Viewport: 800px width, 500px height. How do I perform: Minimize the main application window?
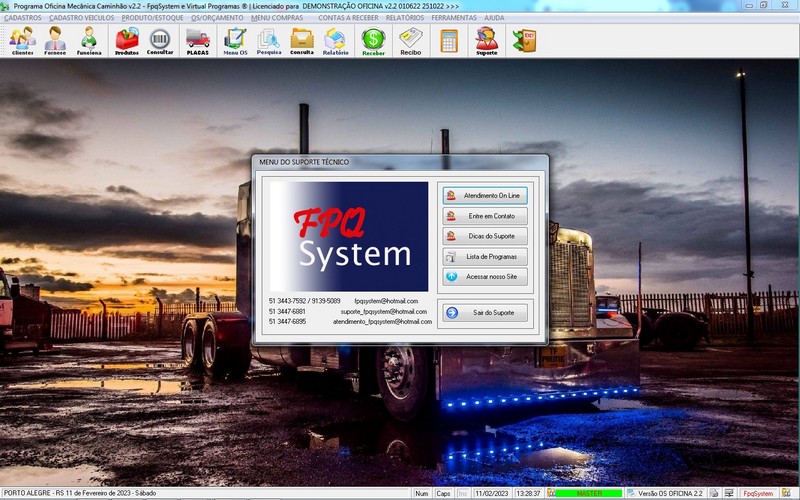point(749,5)
